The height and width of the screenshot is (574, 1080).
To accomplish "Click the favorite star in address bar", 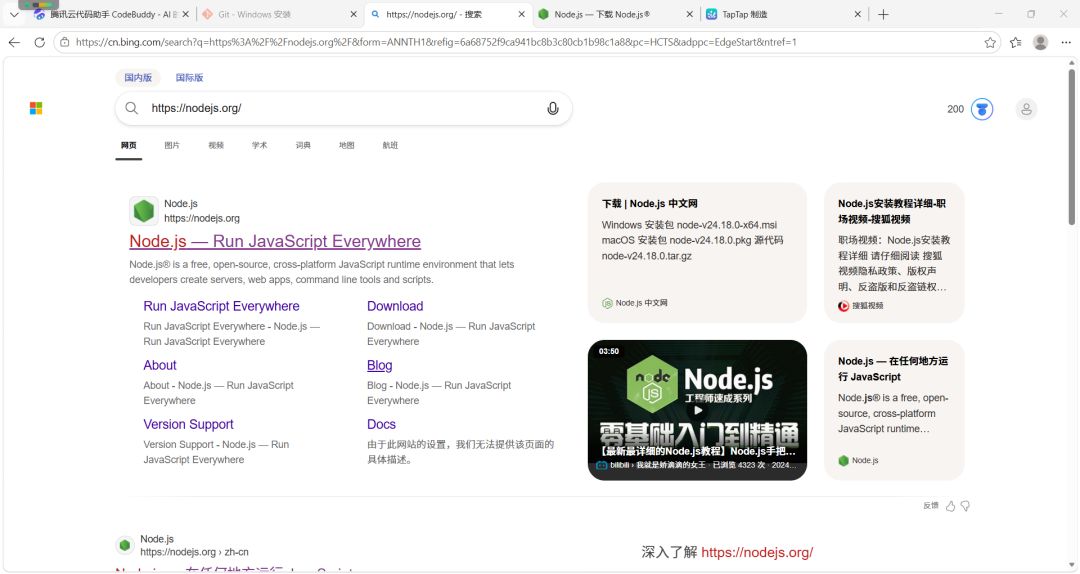I will point(990,43).
